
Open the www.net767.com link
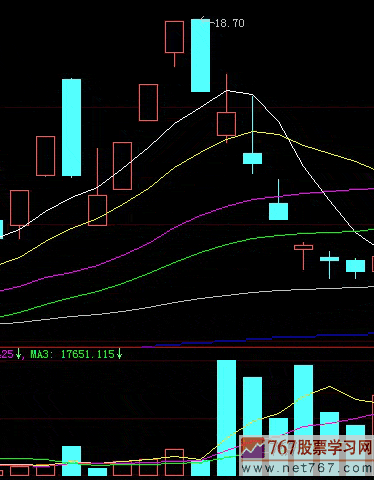point(306,468)
